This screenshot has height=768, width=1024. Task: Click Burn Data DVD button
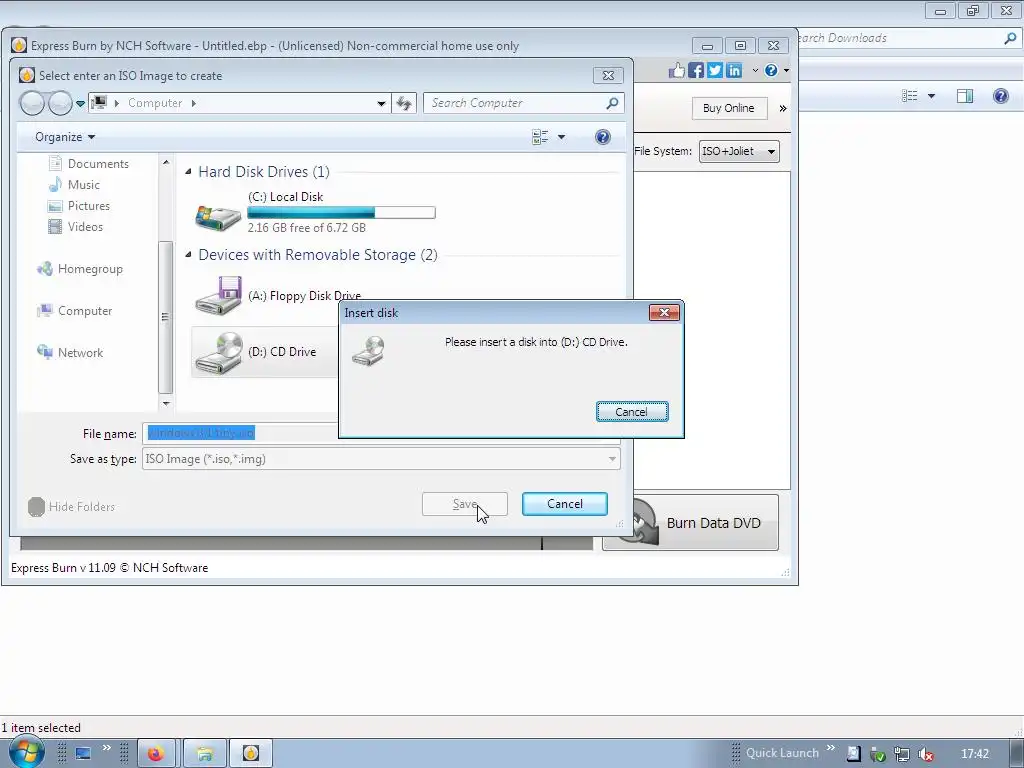(690, 522)
